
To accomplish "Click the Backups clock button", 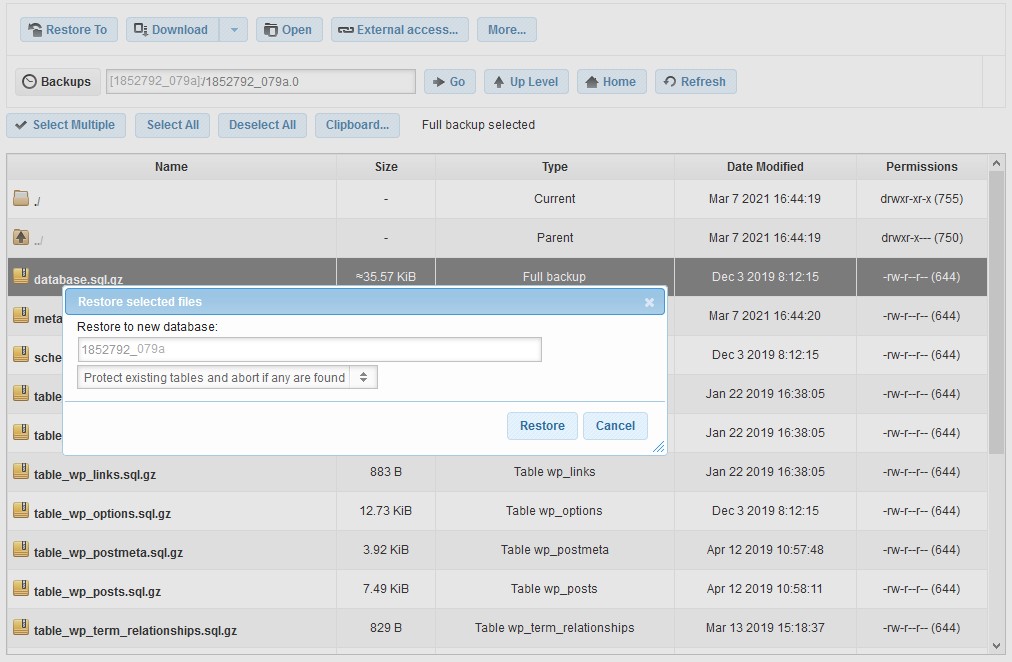I will [x=57, y=82].
